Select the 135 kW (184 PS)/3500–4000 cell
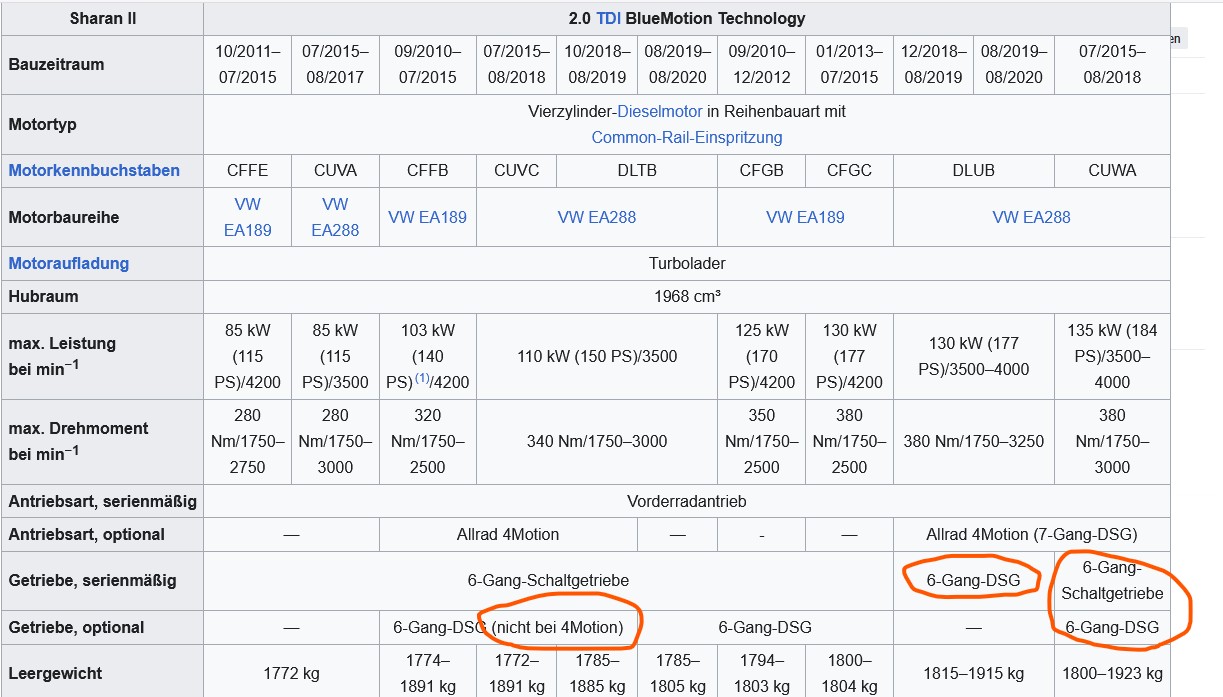 (x=1112, y=356)
